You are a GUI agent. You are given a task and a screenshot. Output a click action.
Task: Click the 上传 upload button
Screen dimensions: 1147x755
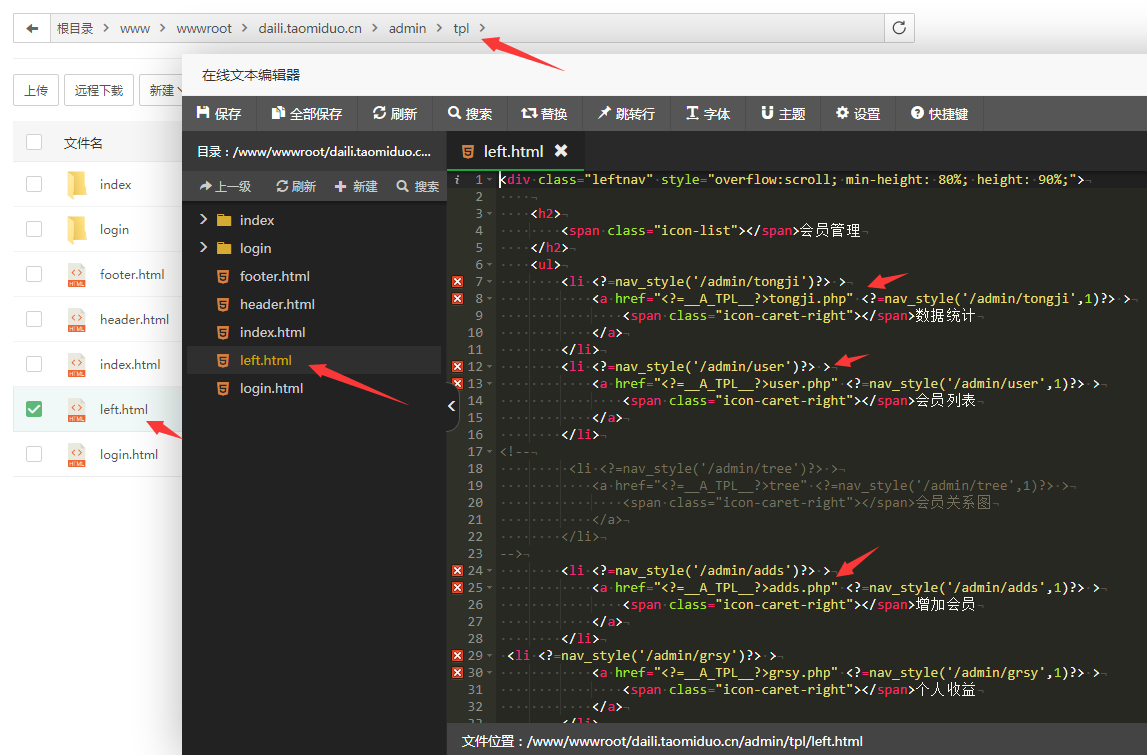click(36, 90)
